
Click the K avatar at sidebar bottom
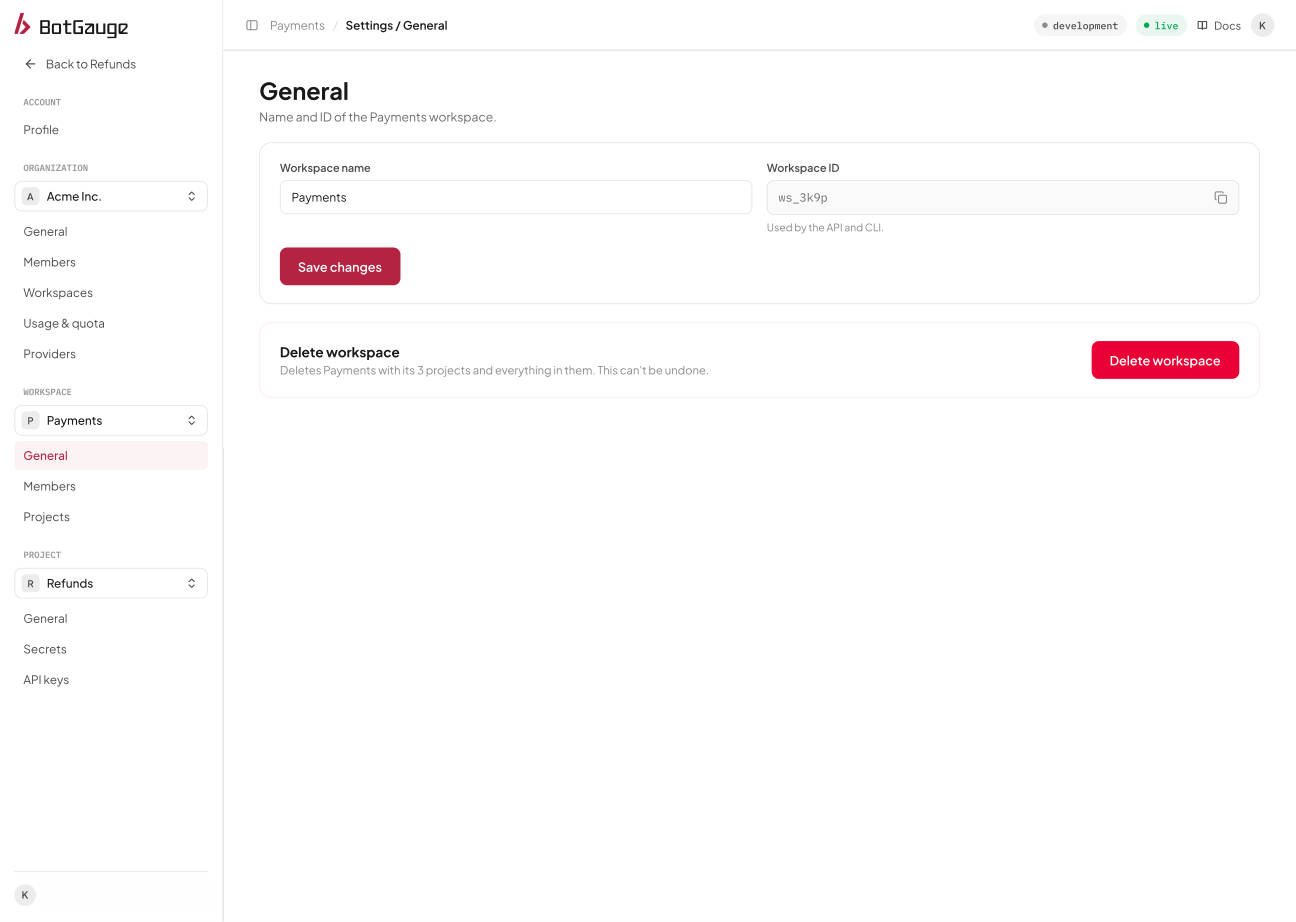click(25, 895)
